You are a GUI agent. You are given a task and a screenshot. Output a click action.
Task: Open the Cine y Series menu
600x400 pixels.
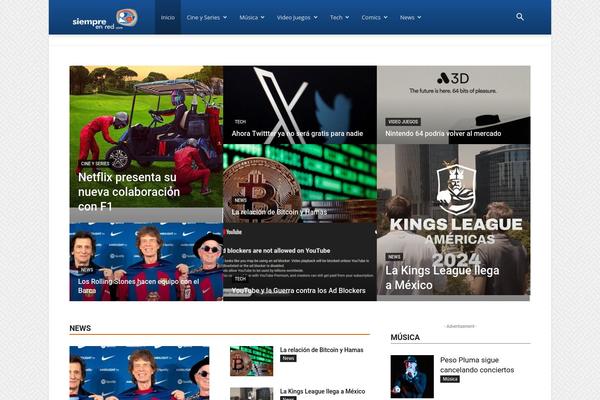207,17
